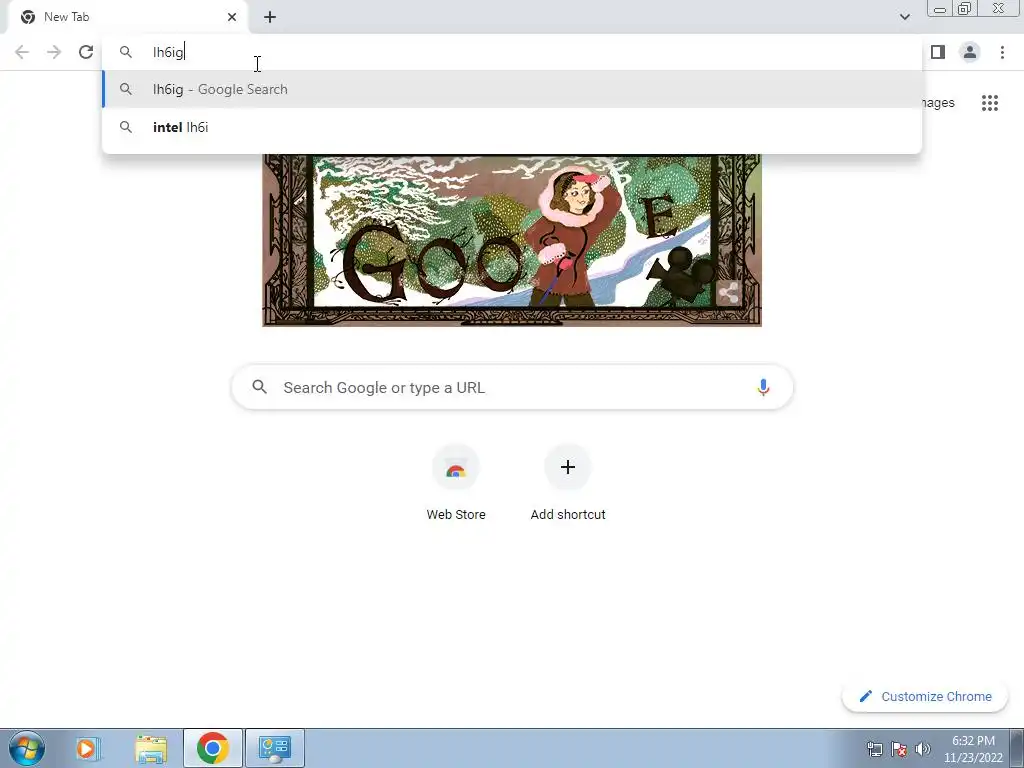Open the Control Panel taskbar item
This screenshot has width=1024, height=768.
(275, 748)
